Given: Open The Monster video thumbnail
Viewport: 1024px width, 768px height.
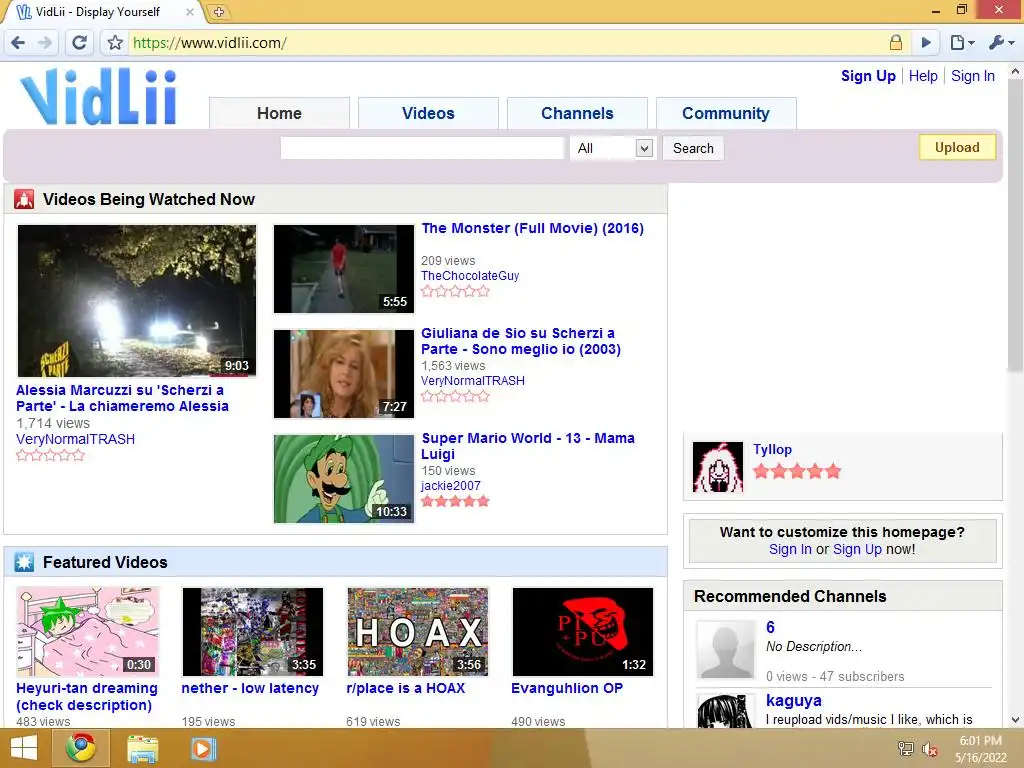Looking at the screenshot, I should tap(344, 269).
